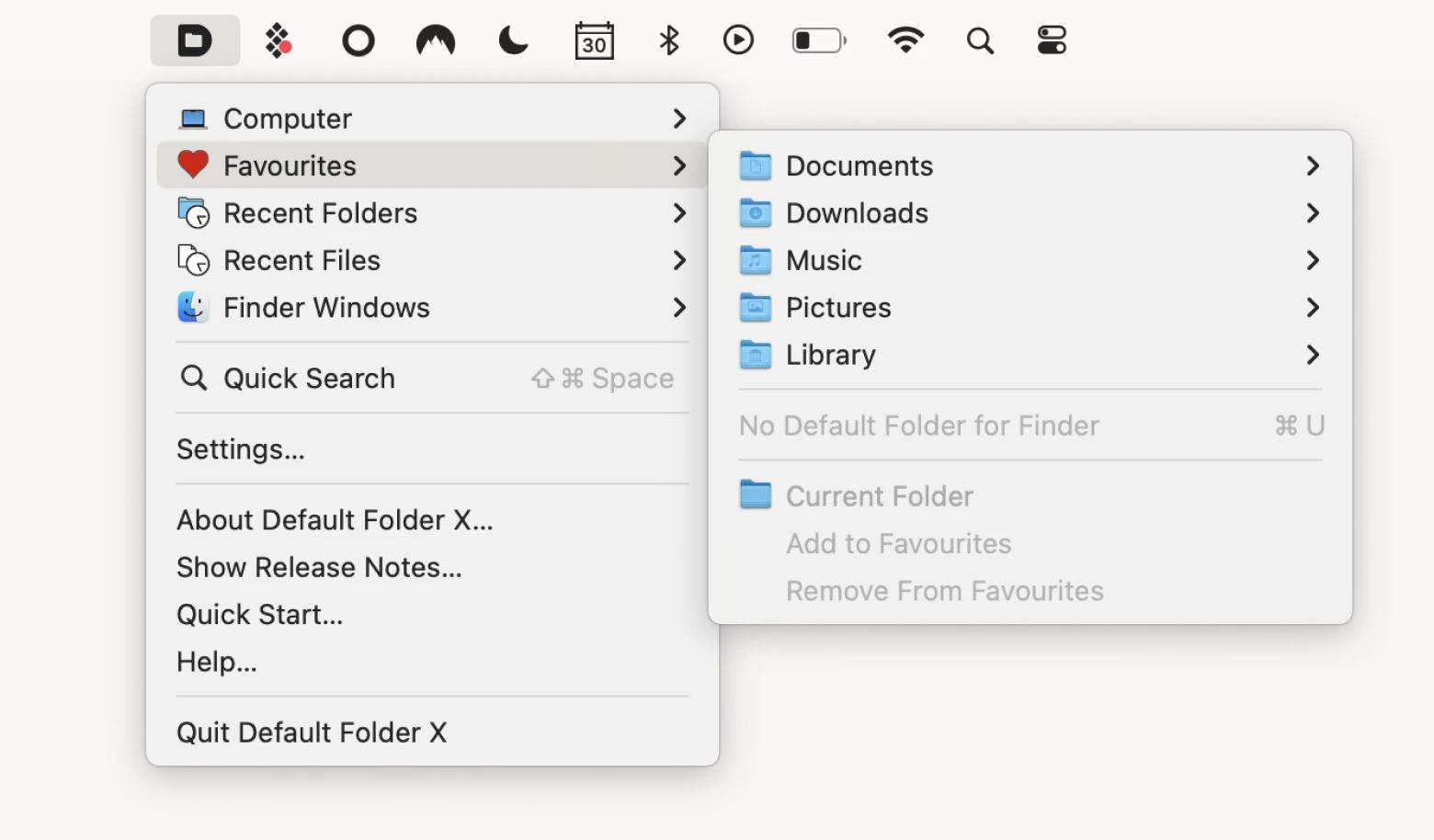Click the Quick Search magnifier icon
This screenshot has height=840, width=1434.
(193, 378)
